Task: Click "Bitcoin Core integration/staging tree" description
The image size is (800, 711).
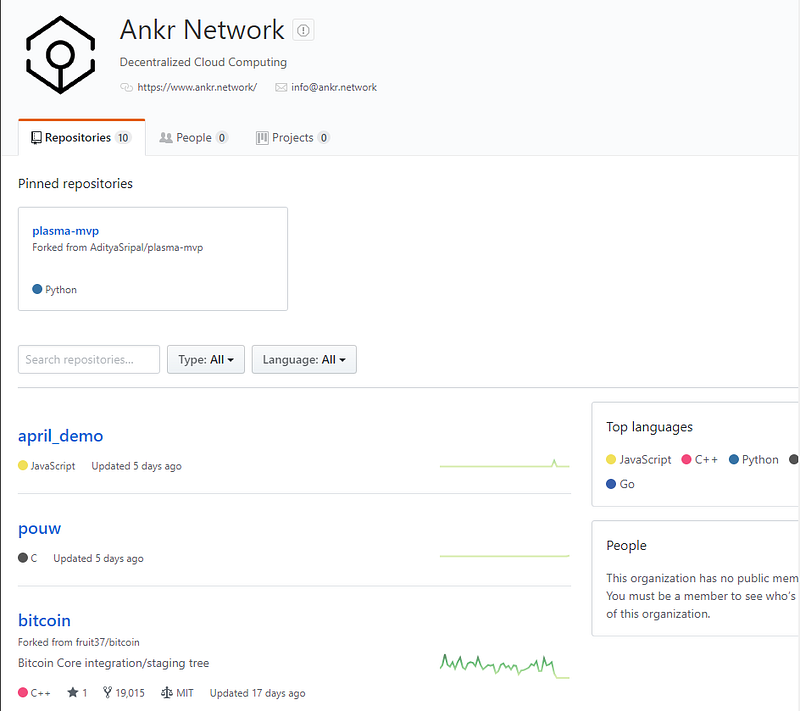Action: click(x=113, y=663)
